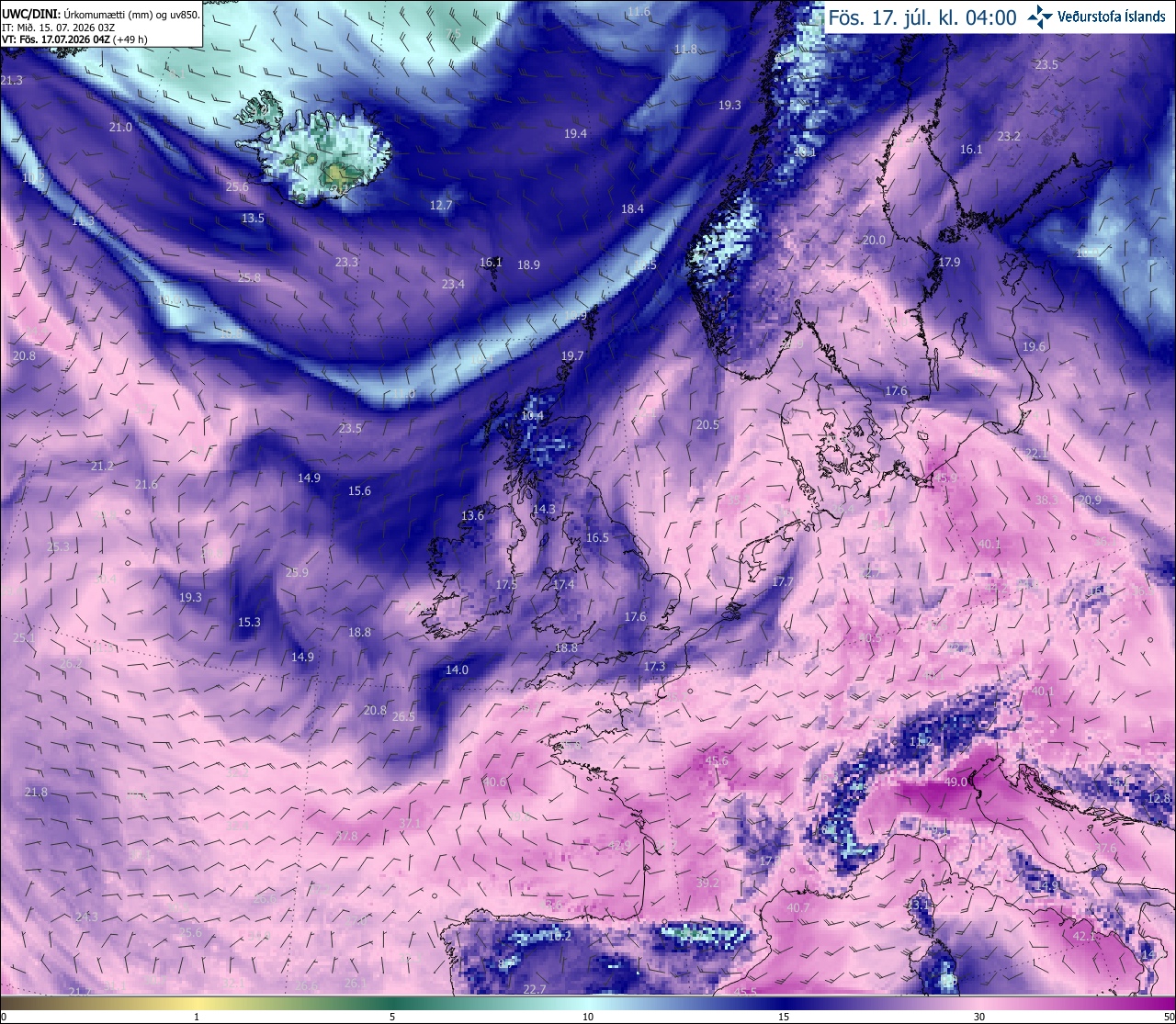Click the dark blue segment near scale value 15
The image size is (1176, 1024).
tap(784, 1003)
